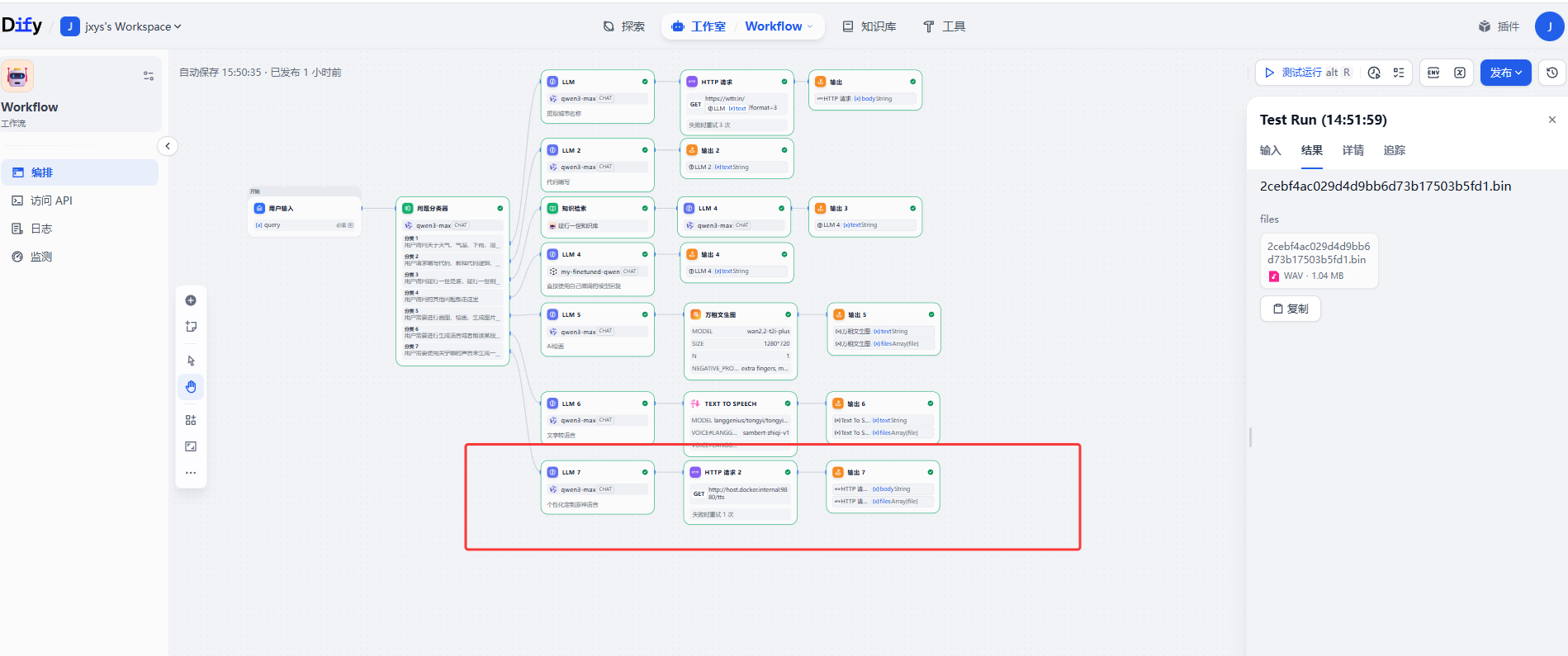1568x656 pixels.
Task: Collapse the left sidebar with arrow button
Action: pyautogui.click(x=168, y=146)
